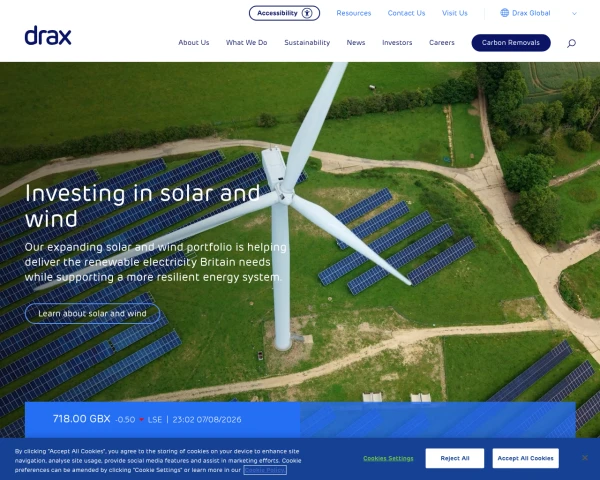600x480 pixels.
Task: Open the About Us menu
Action: point(194,42)
